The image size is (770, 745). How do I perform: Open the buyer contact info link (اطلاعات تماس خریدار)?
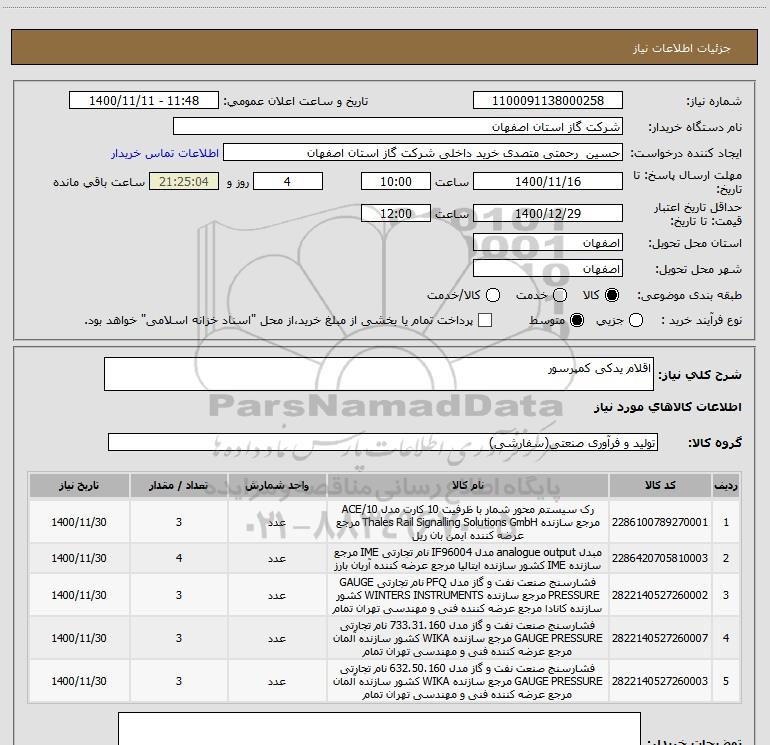(165, 153)
